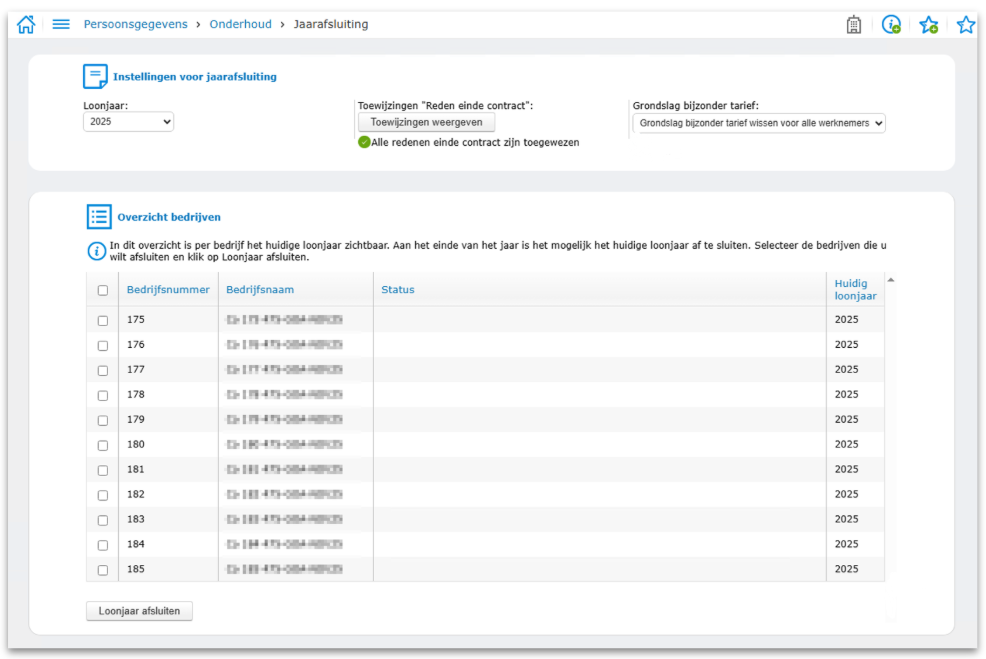Click the Bedrijfsnummer cell 175
Screen dimensions: 986x659
(x=136, y=319)
